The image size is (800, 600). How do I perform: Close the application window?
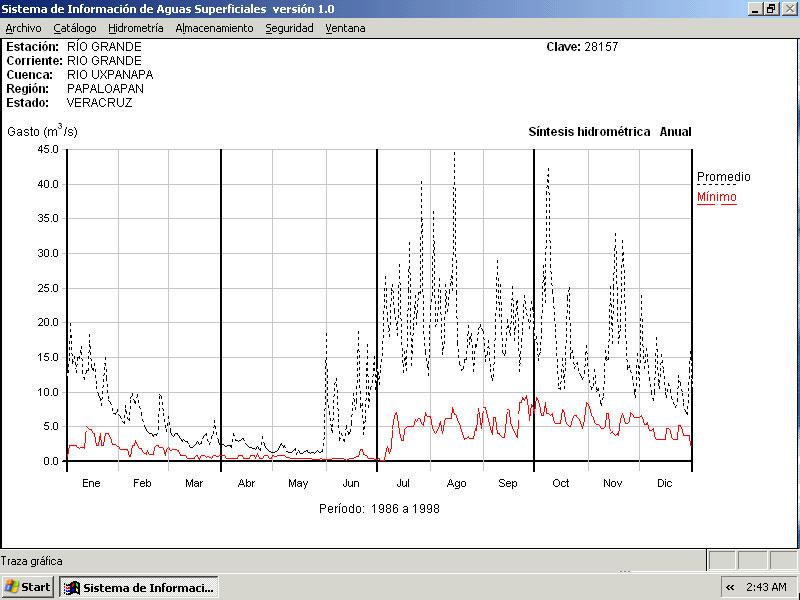(x=788, y=8)
